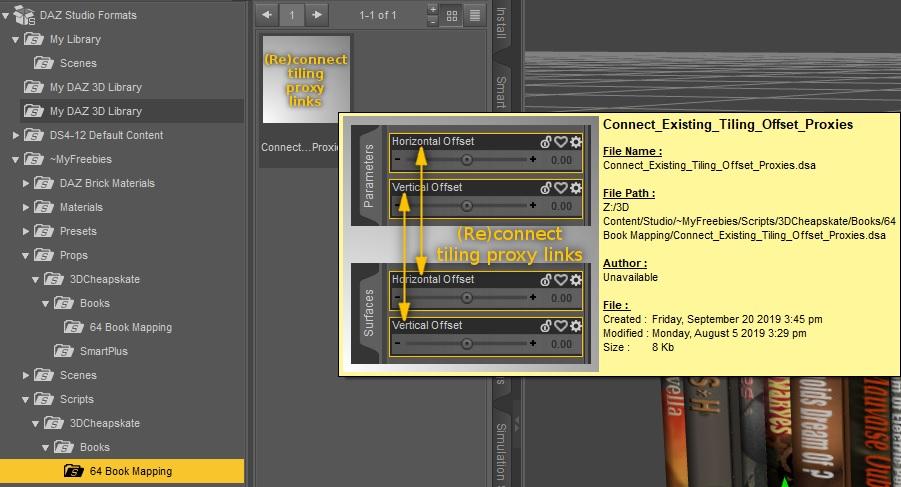
Task: Open the Simulation side tab
Action: point(501,454)
